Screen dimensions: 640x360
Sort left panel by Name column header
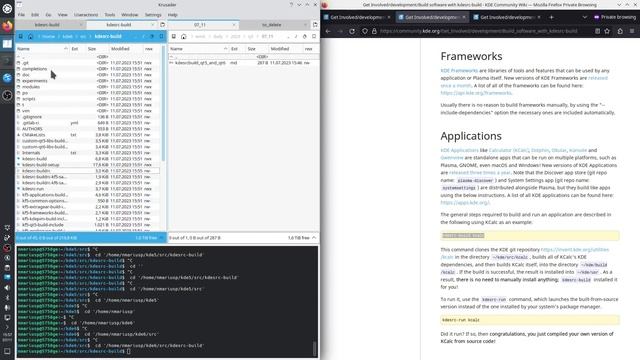(x=42, y=49)
